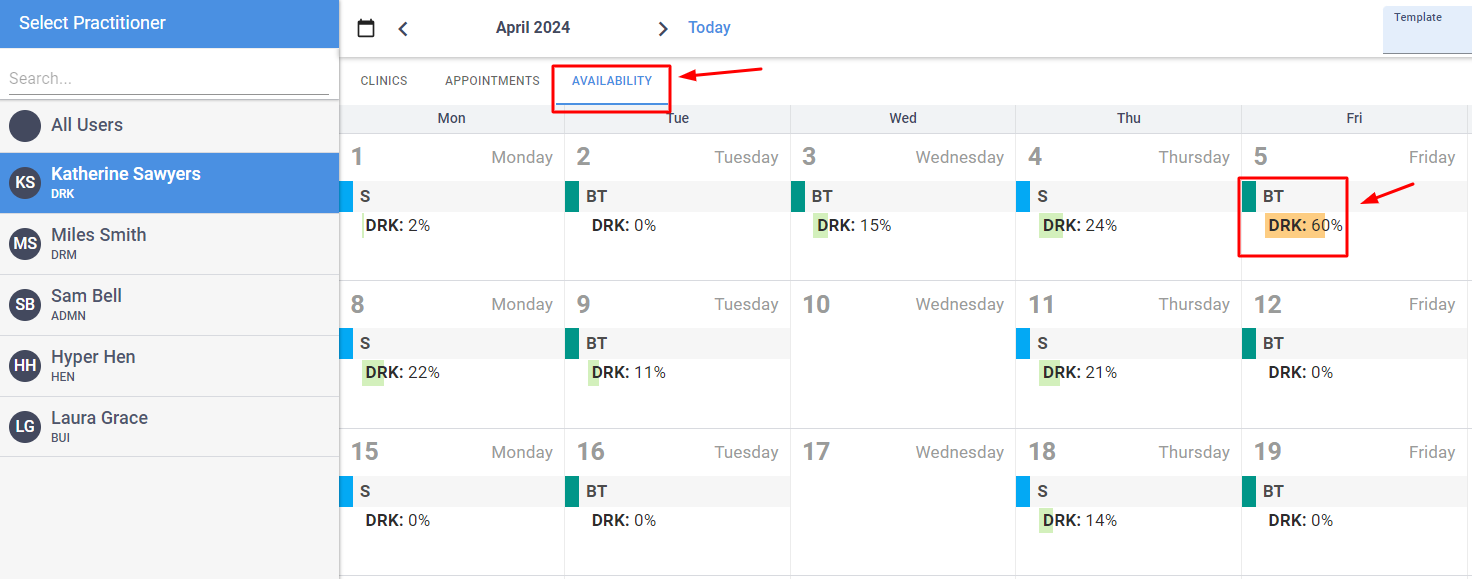Click the SB avatar for Sam Bell

coord(25,305)
